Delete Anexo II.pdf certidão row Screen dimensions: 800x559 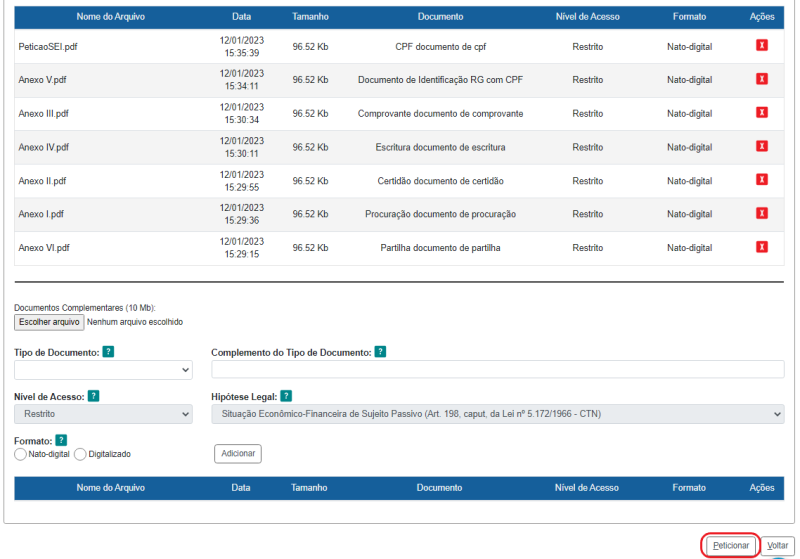pos(762,180)
